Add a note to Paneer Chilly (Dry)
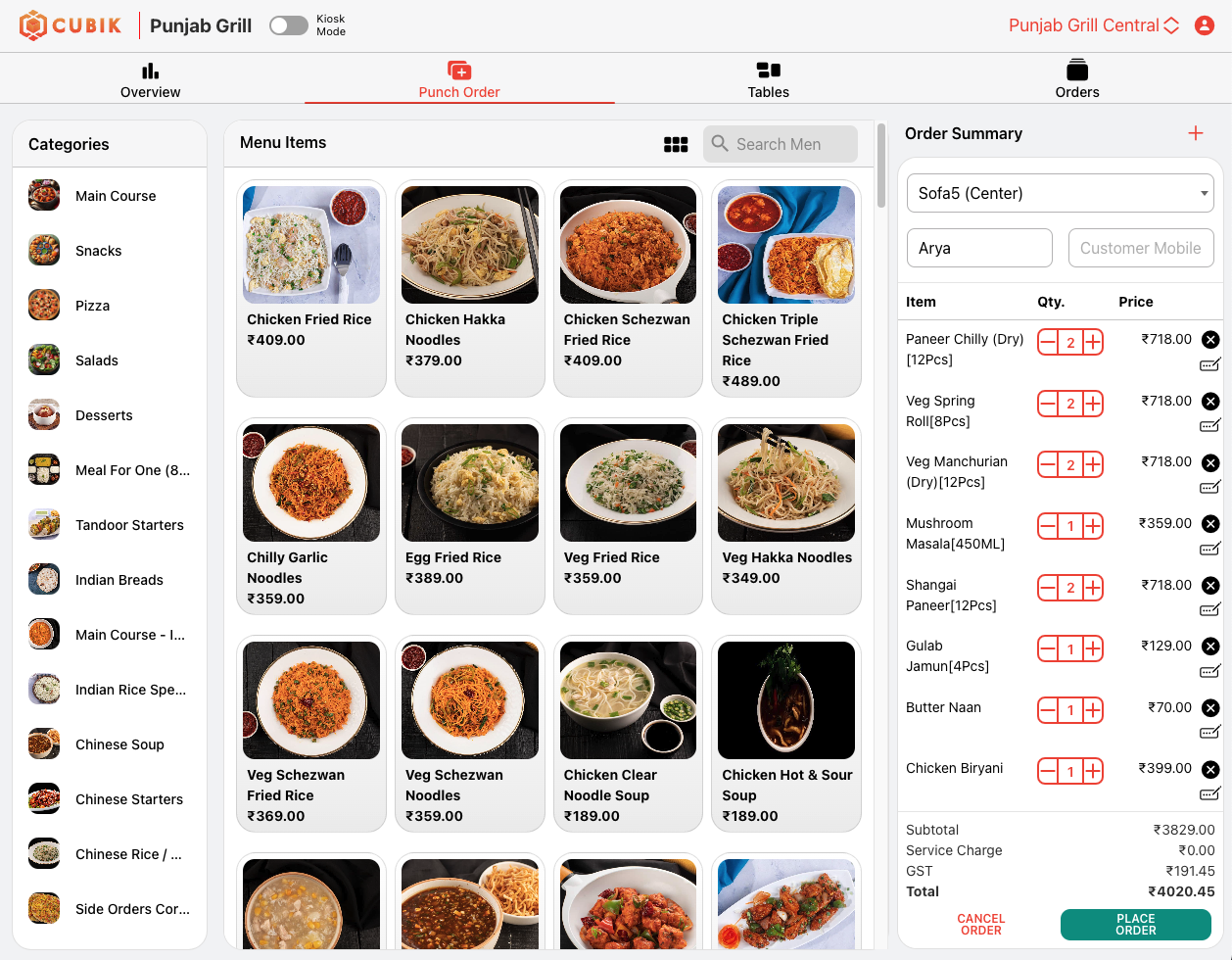 click(1210, 365)
